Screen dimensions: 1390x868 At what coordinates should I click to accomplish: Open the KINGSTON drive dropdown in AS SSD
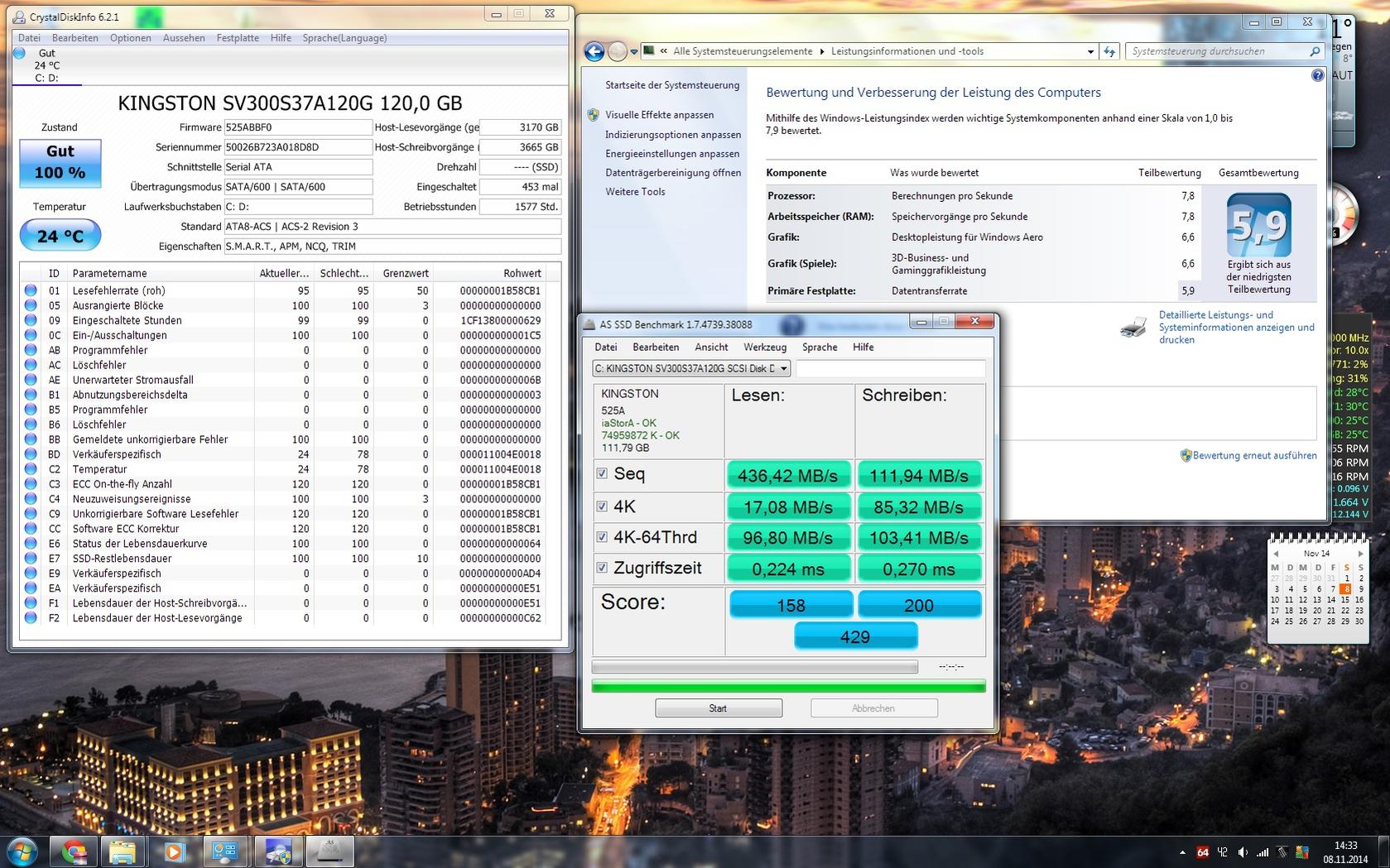pyautogui.click(x=692, y=368)
